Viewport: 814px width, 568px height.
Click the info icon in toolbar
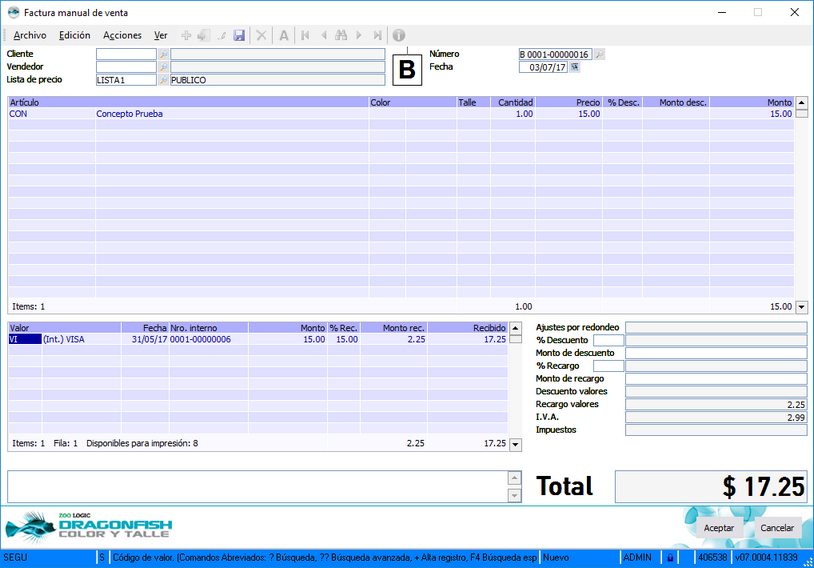pyautogui.click(x=398, y=35)
